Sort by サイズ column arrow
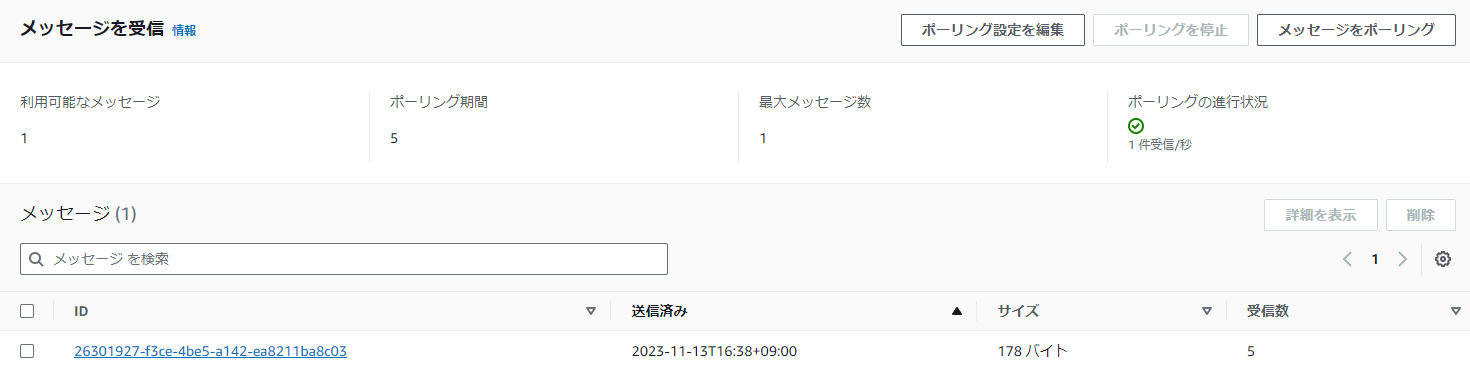 1207,311
